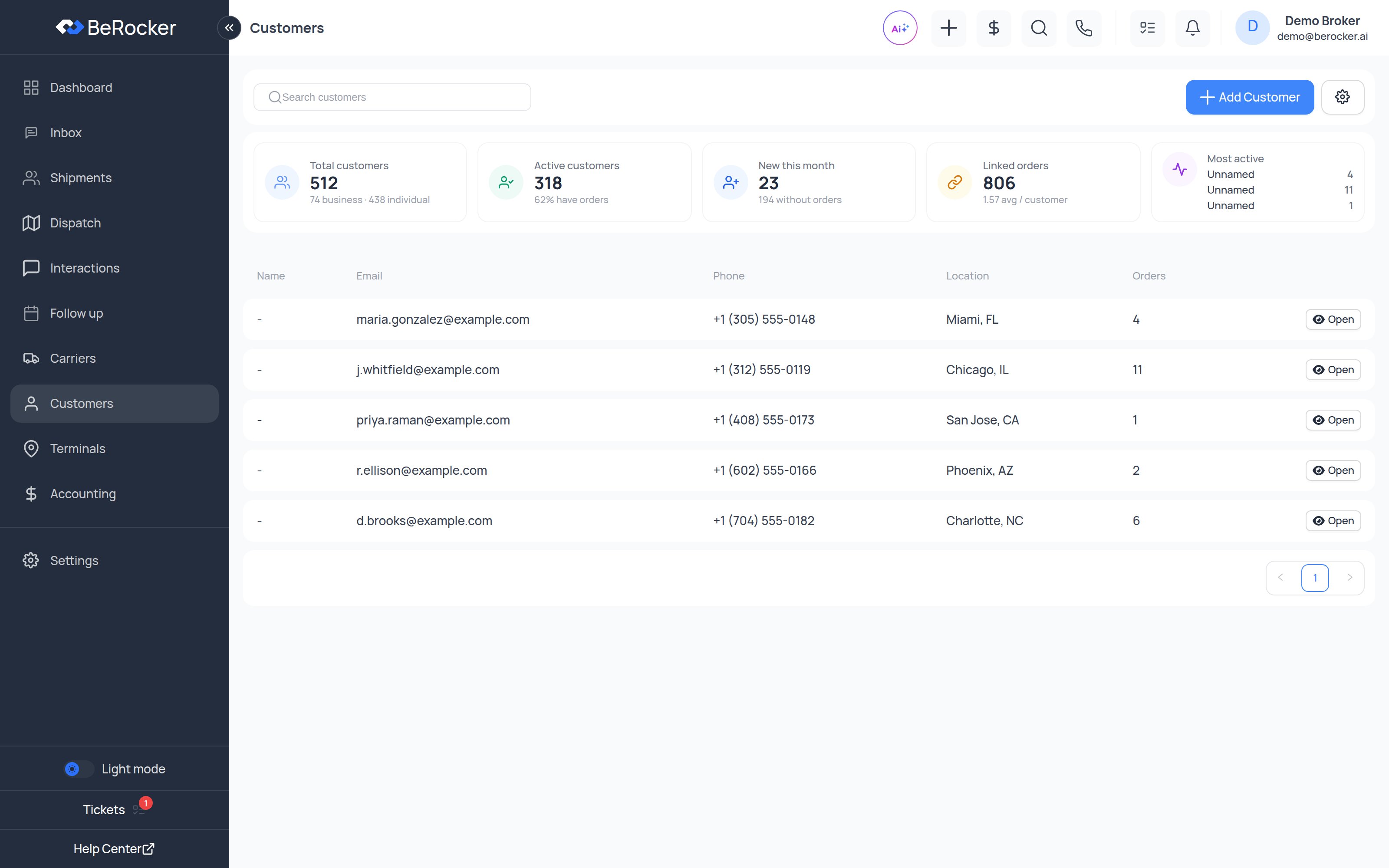The height and width of the screenshot is (868, 1389).
Task: Open the Help Center link
Action: coord(114,848)
